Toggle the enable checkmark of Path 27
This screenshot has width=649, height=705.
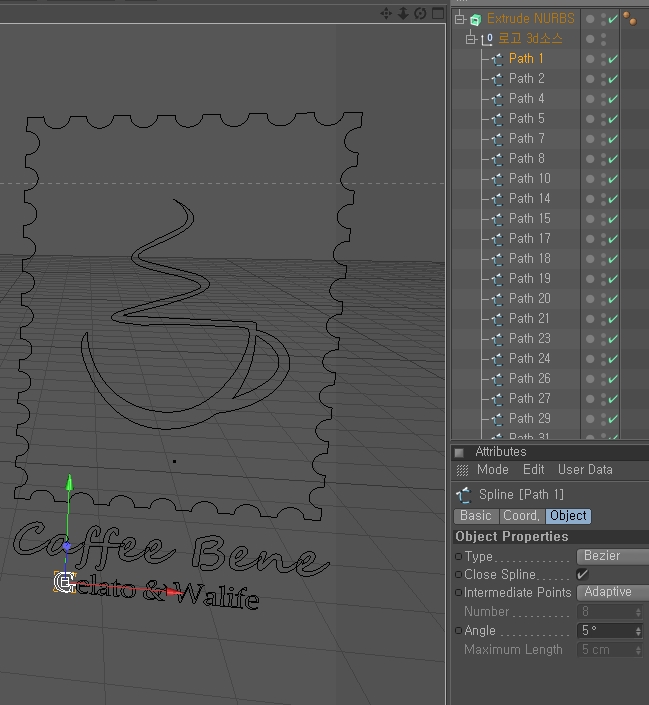[613, 399]
